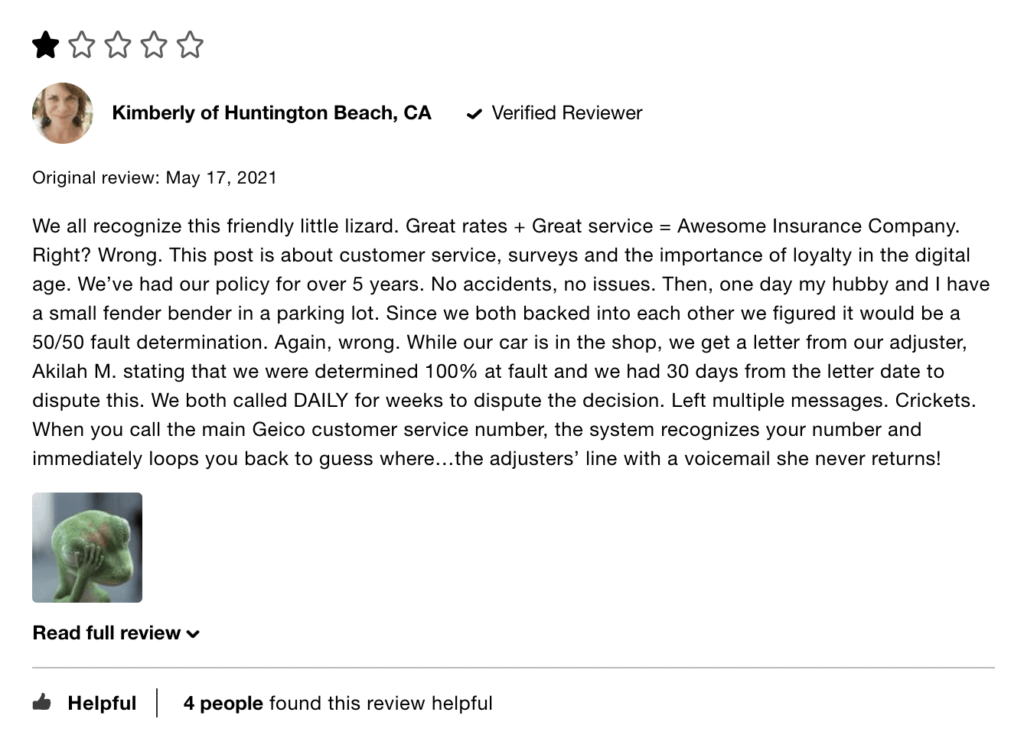Image resolution: width=1024 pixels, height=748 pixels.
Task: Click the third empty star
Action: tap(117, 45)
